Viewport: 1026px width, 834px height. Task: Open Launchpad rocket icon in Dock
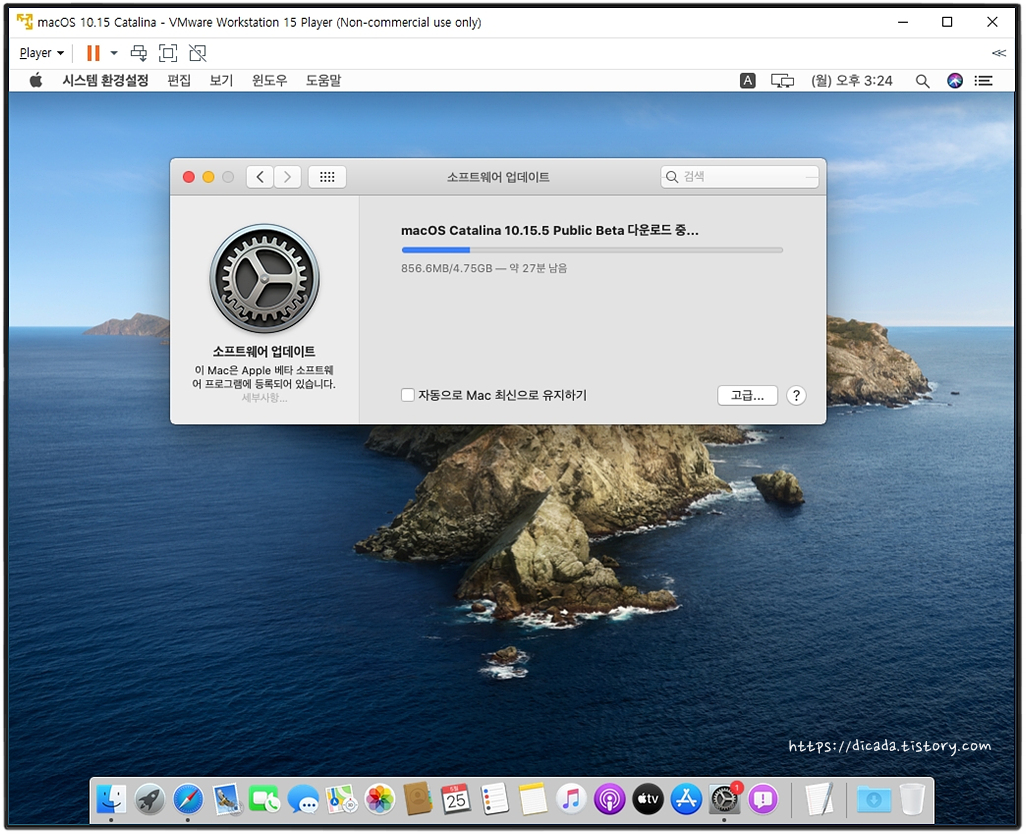pyautogui.click(x=150, y=799)
